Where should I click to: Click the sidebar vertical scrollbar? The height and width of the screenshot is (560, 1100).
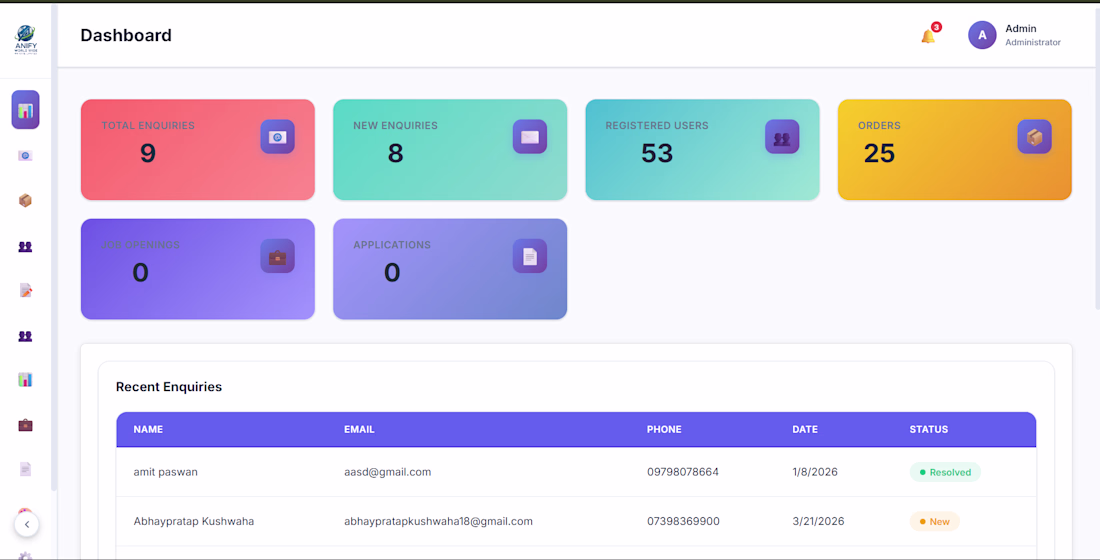coord(54,247)
